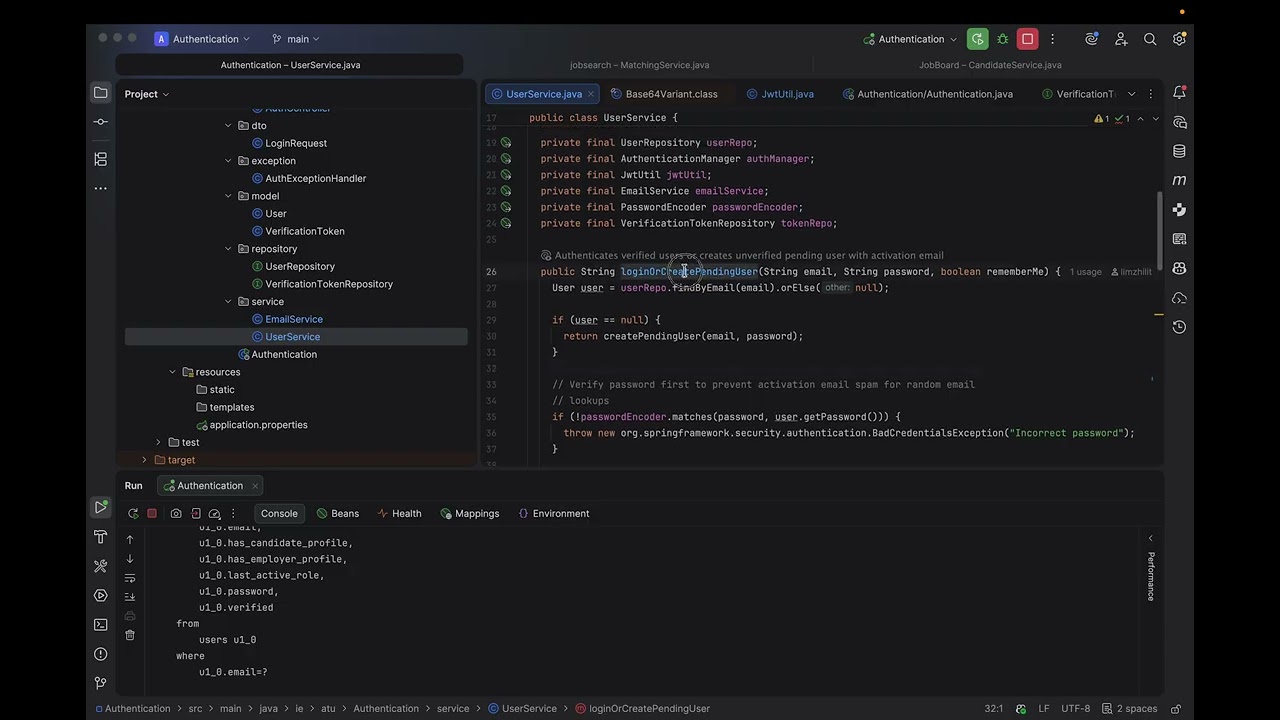Screen dimensions: 1280x720
Task: Close the UserService.java editor tab
Action: pyautogui.click(x=591, y=94)
